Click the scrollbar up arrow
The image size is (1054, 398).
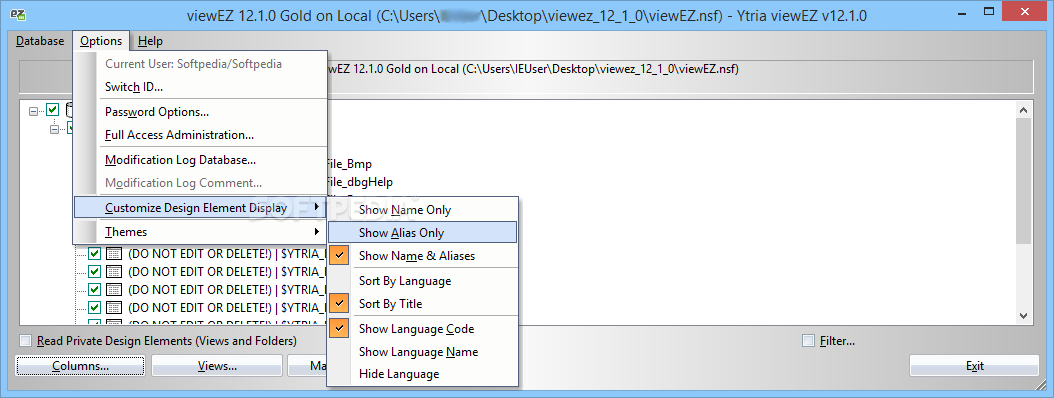pos(1023,110)
